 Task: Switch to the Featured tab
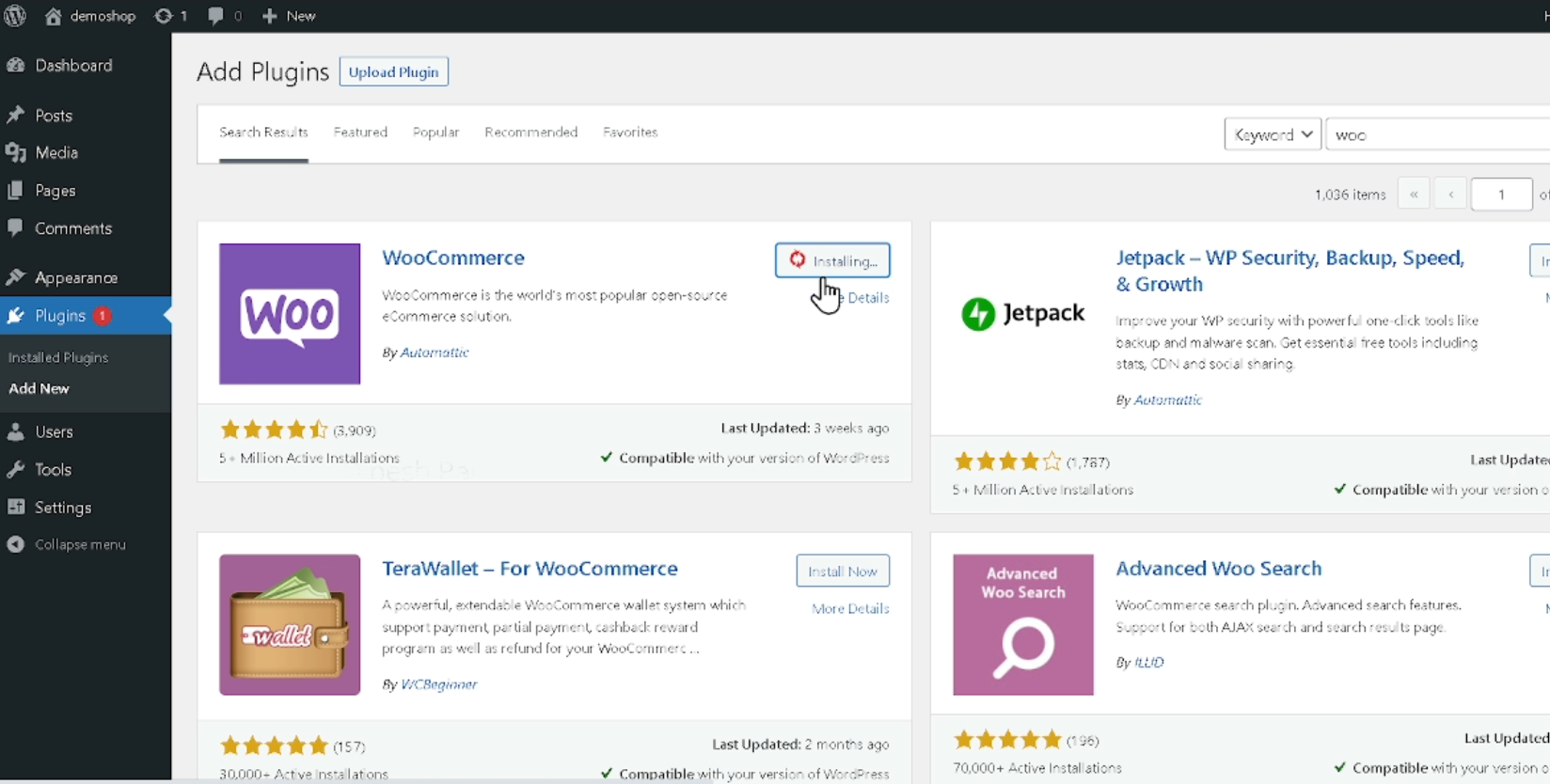pos(360,133)
